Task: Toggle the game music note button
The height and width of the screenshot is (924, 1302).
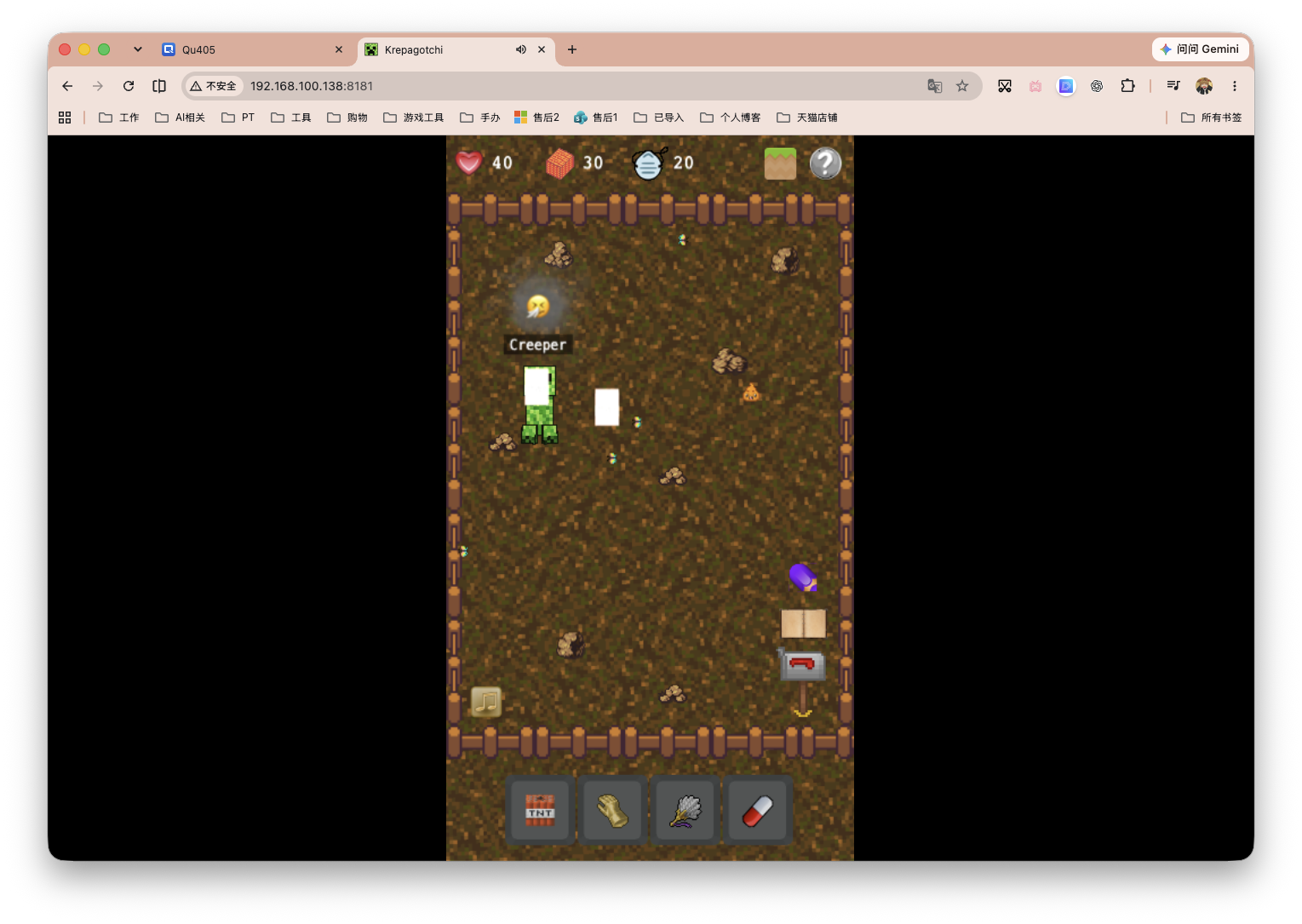Action: [486, 702]
